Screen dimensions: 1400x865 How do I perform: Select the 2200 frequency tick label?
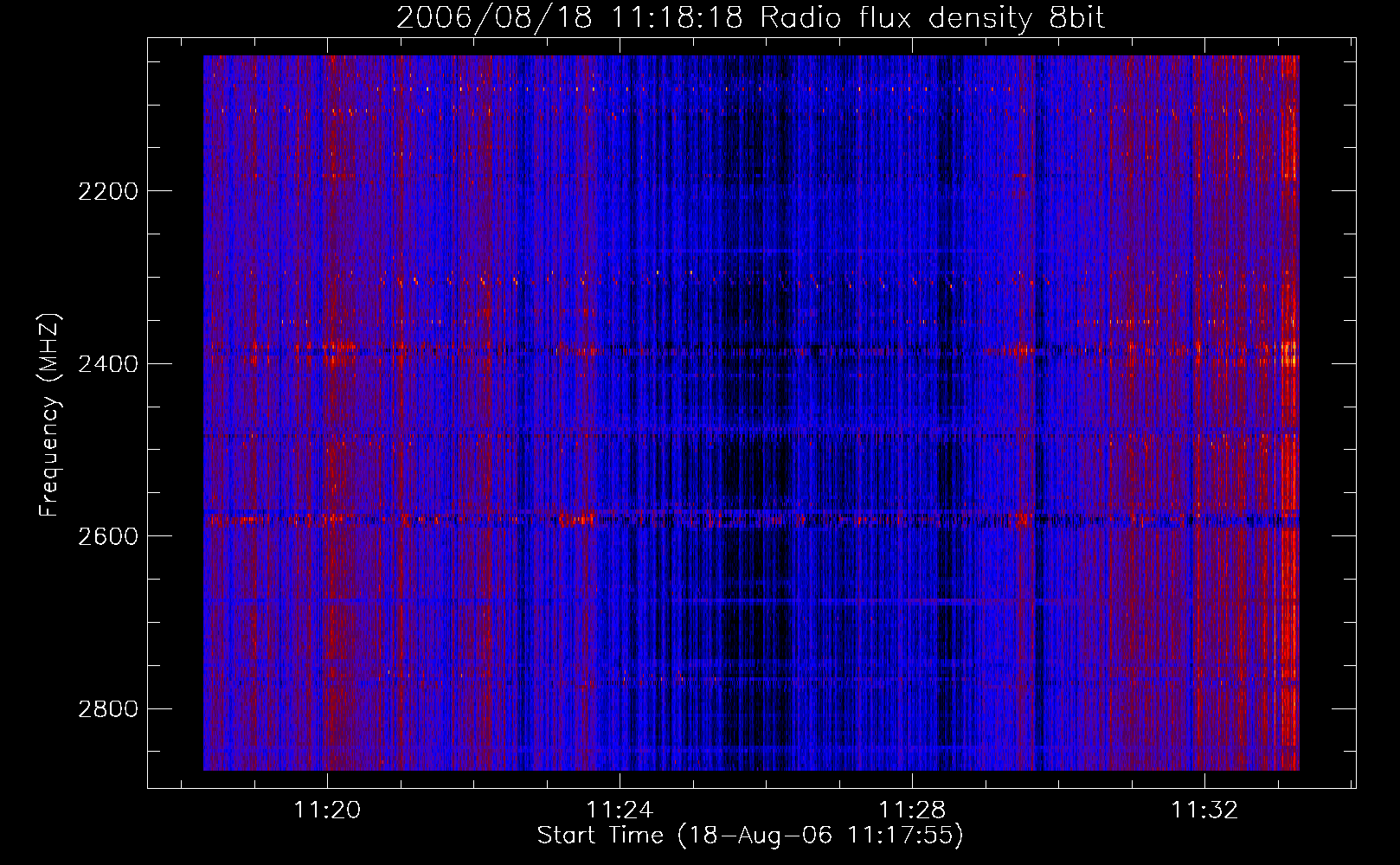(x=108, y=191)
